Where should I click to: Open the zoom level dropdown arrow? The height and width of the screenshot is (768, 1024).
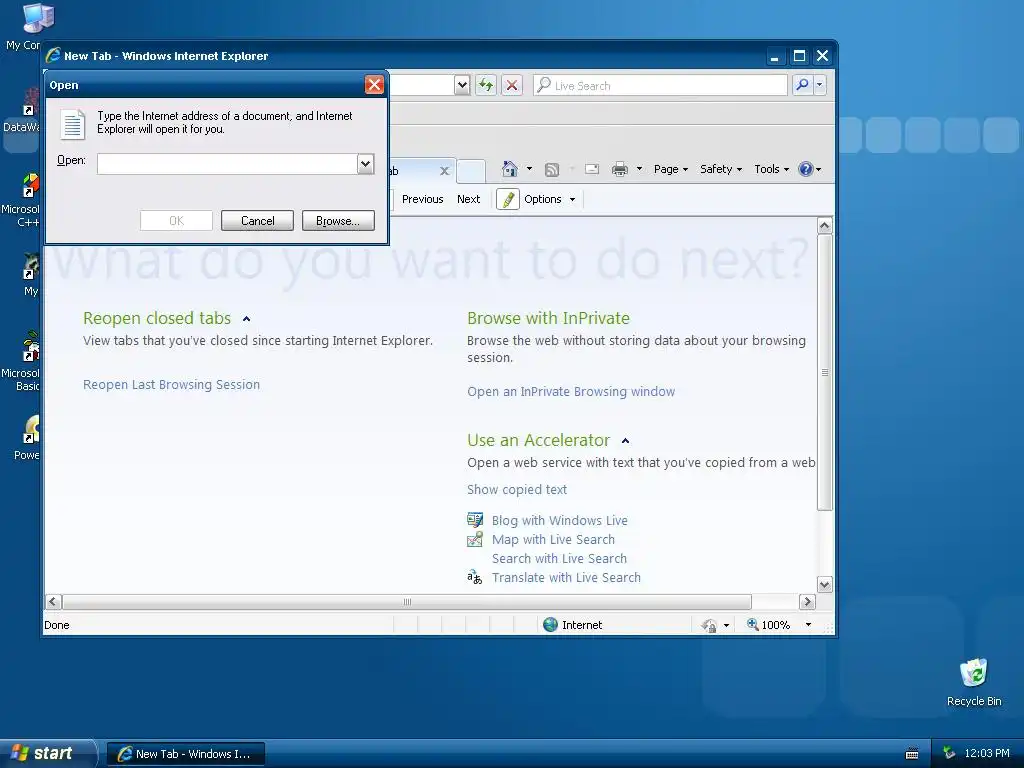point(808,625)
